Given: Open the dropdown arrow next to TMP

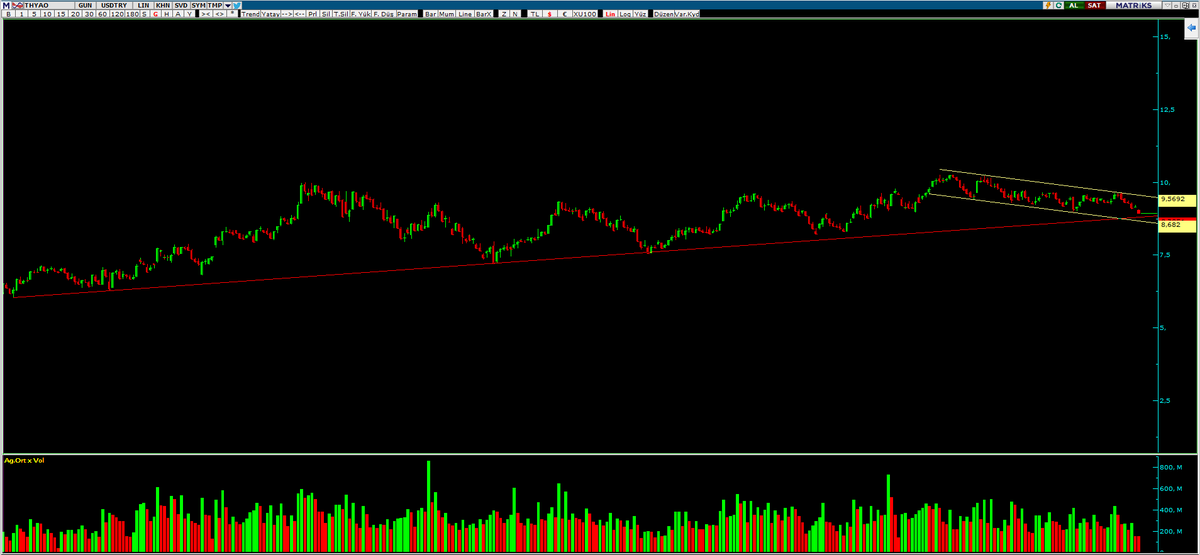Looking at the screenshot, I should (228, 5).
